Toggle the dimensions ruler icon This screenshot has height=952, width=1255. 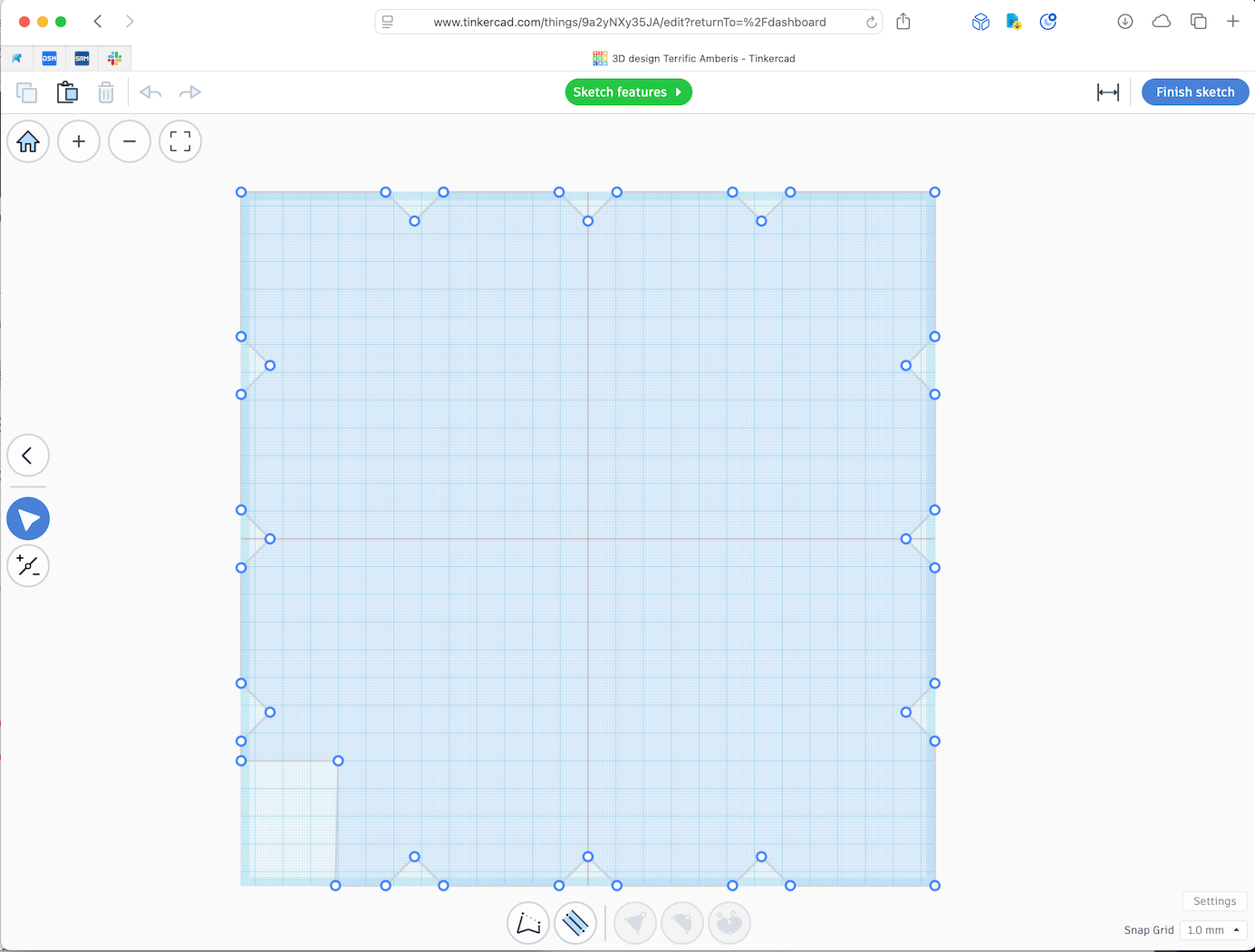[1107, 92]
